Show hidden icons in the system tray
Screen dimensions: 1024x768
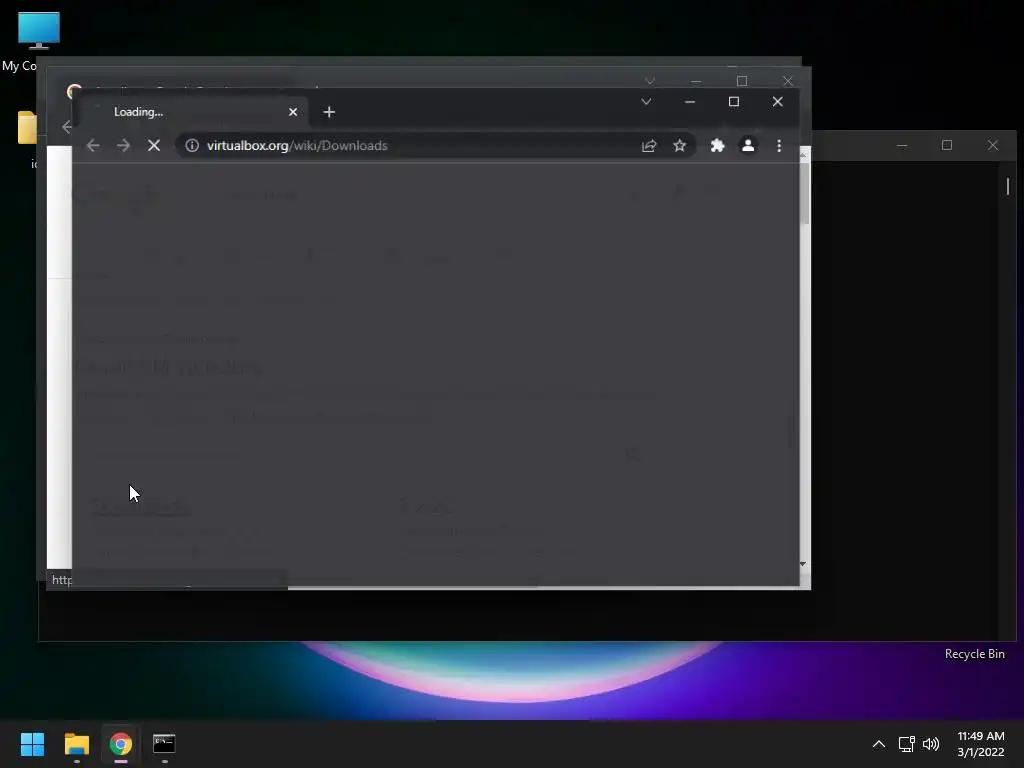pos(879,744)
